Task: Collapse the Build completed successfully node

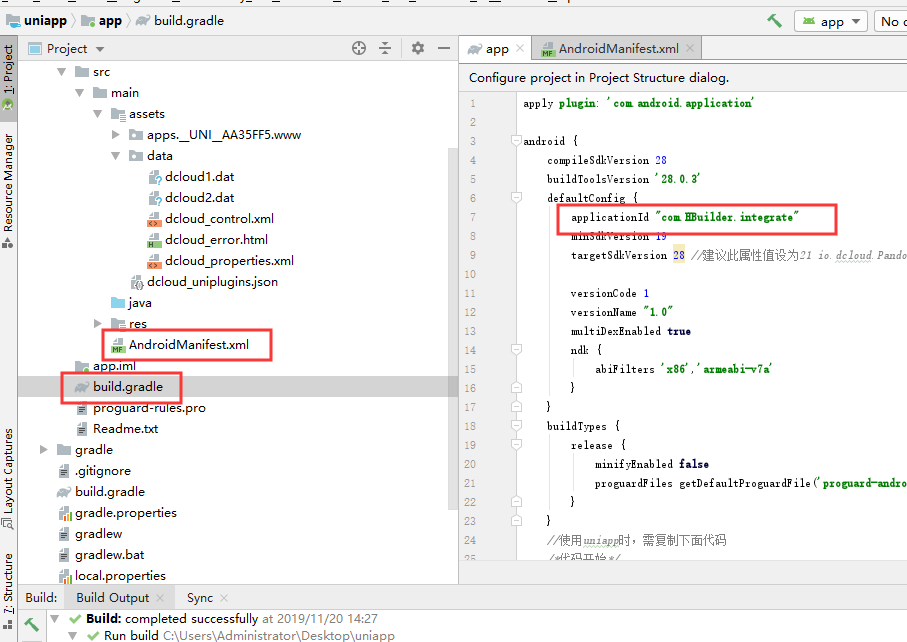Action: [55, 618]
